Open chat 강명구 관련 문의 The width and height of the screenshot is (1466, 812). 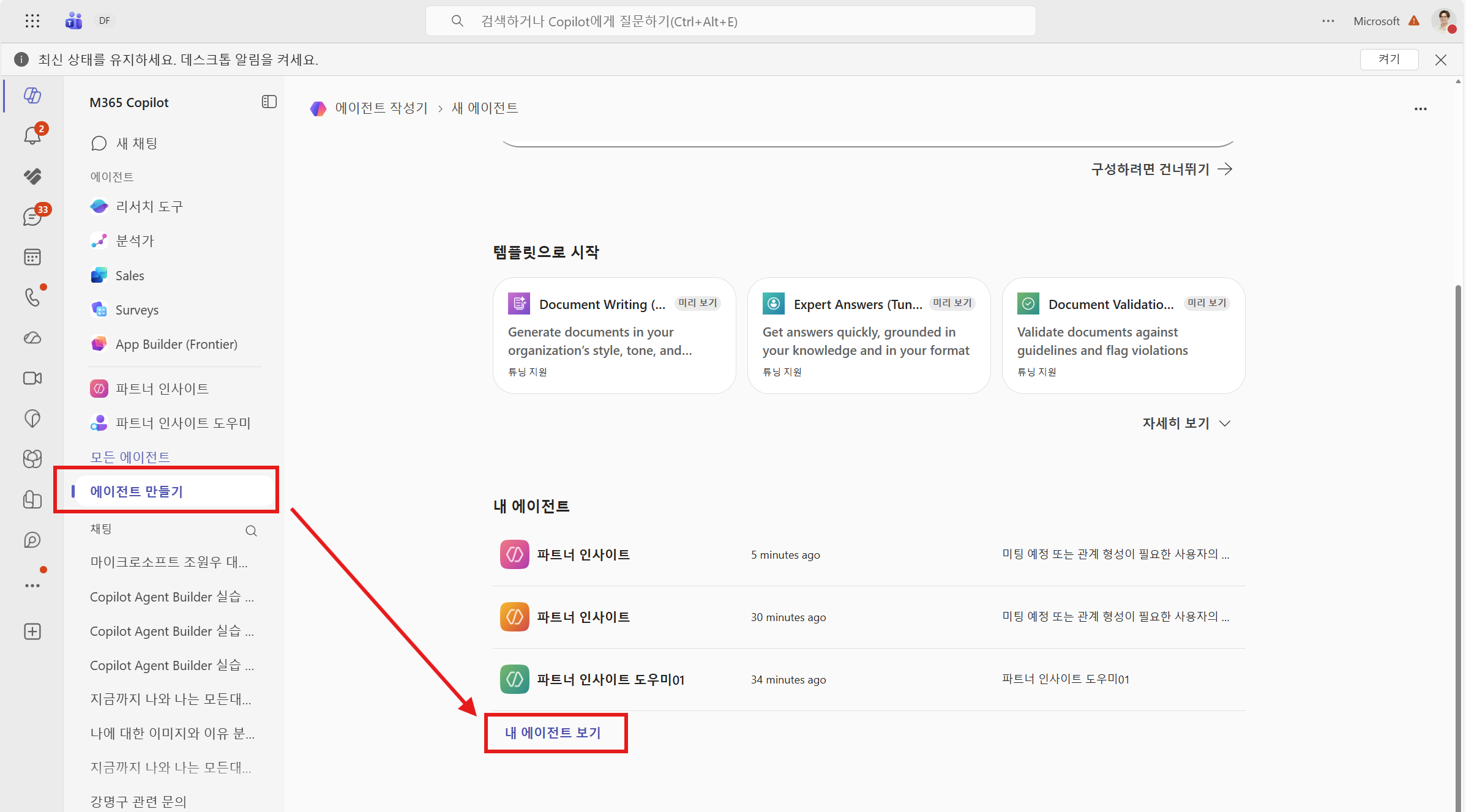click(x=138, y=802)
